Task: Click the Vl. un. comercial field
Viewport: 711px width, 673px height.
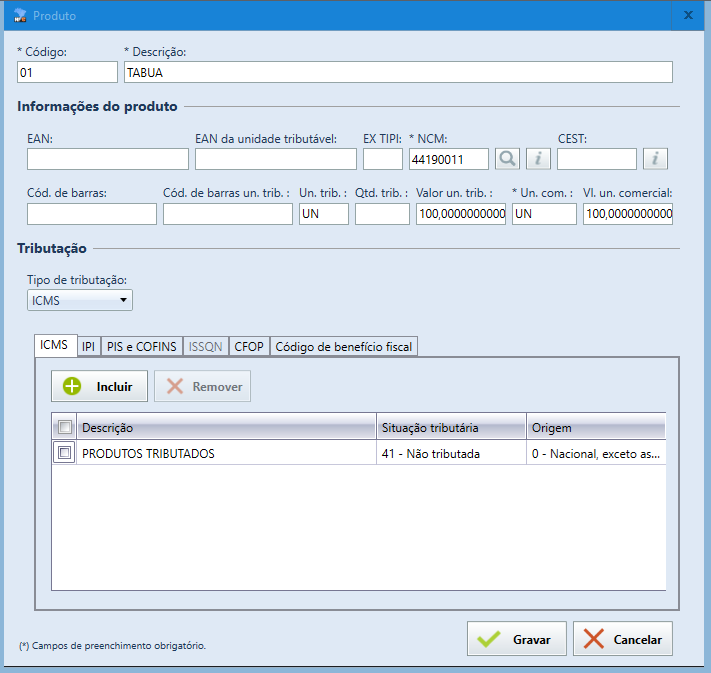Action: (628, 214)
